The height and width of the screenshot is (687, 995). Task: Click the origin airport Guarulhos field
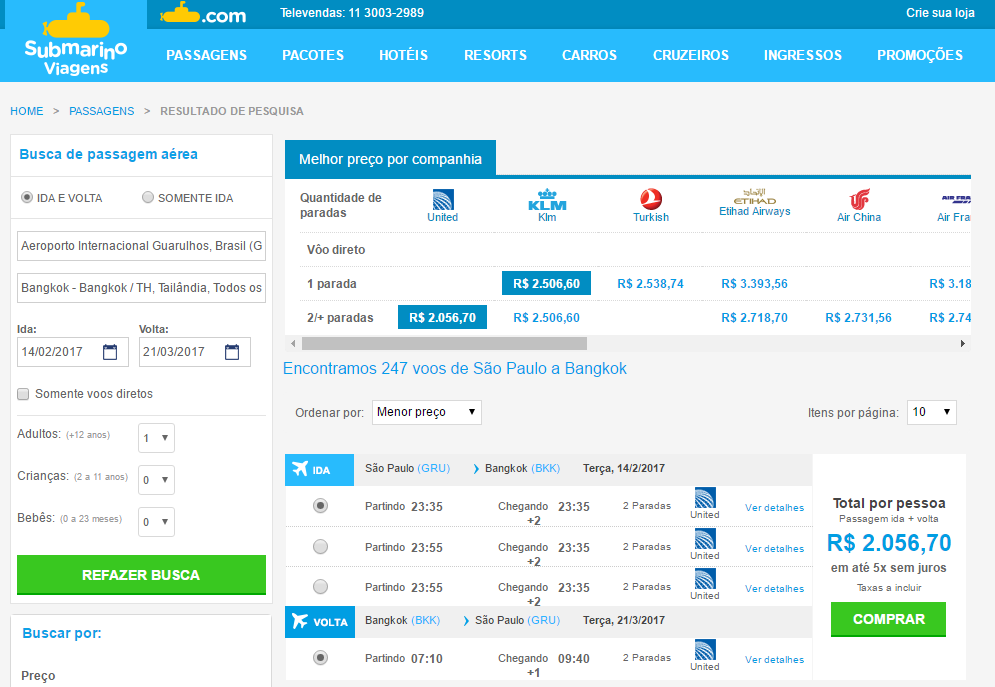tap(141, 245)
